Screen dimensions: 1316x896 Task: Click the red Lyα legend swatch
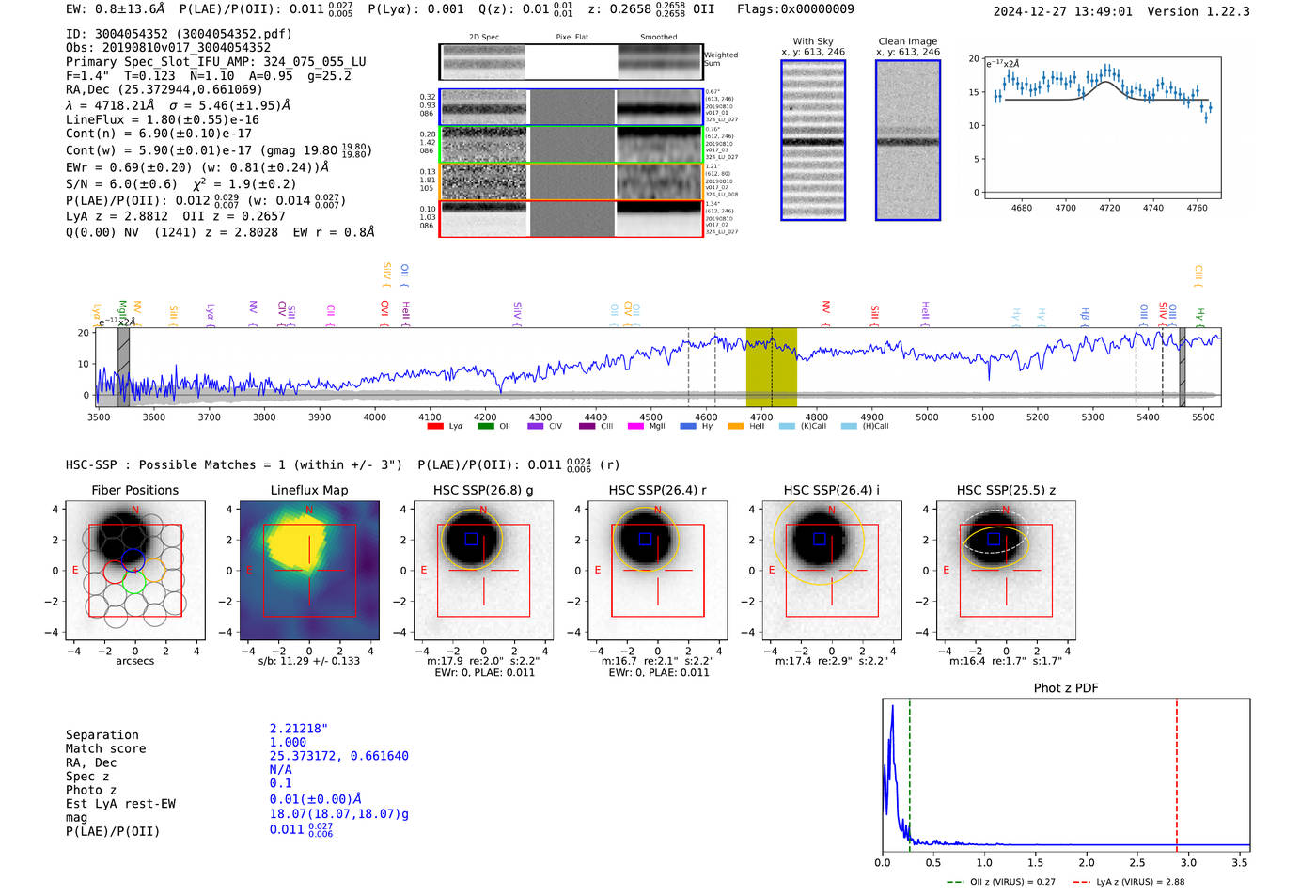(434, 426)
